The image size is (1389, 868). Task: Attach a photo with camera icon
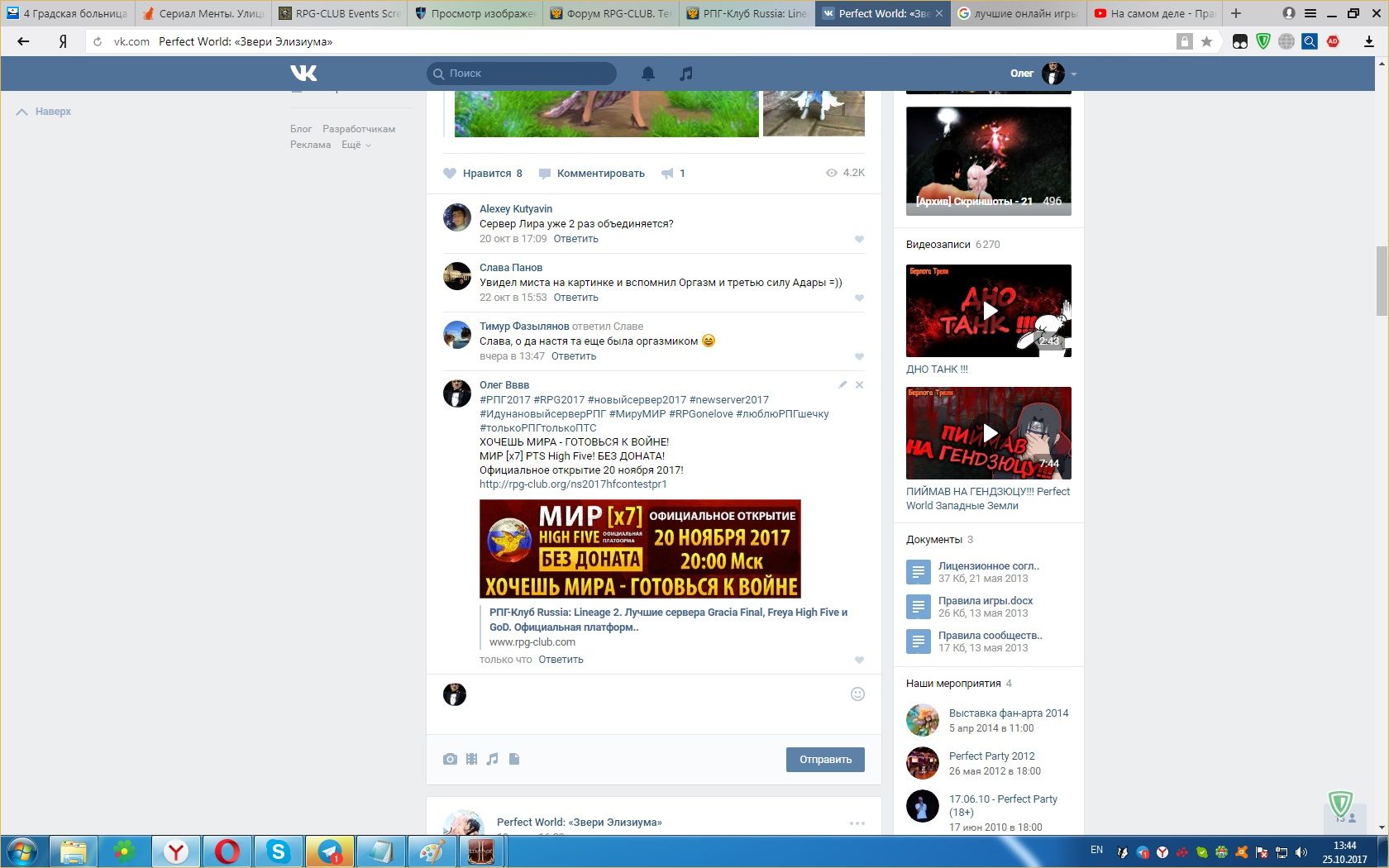(450, 759)
